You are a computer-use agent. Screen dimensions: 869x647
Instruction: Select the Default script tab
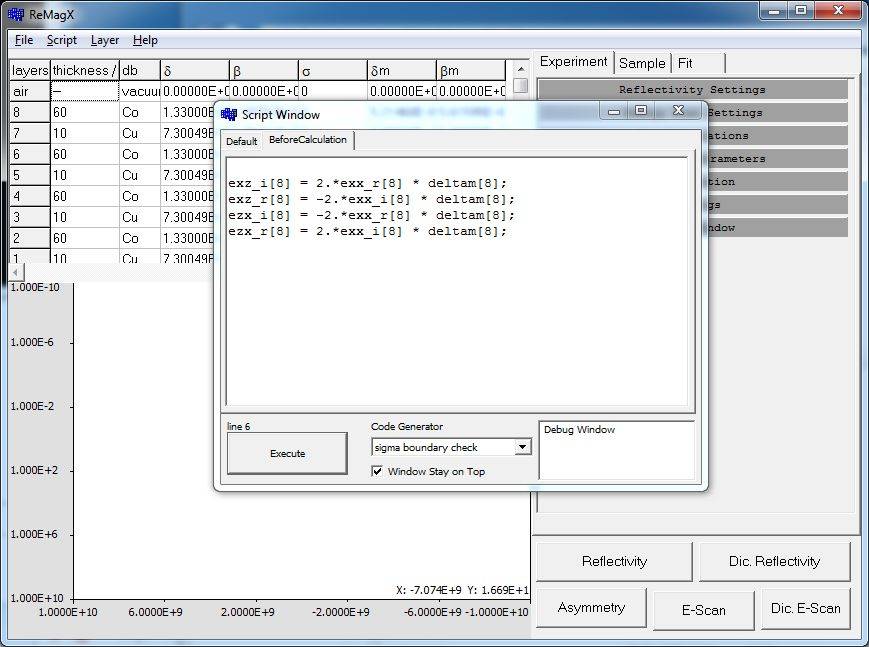[x=241, y=141]
